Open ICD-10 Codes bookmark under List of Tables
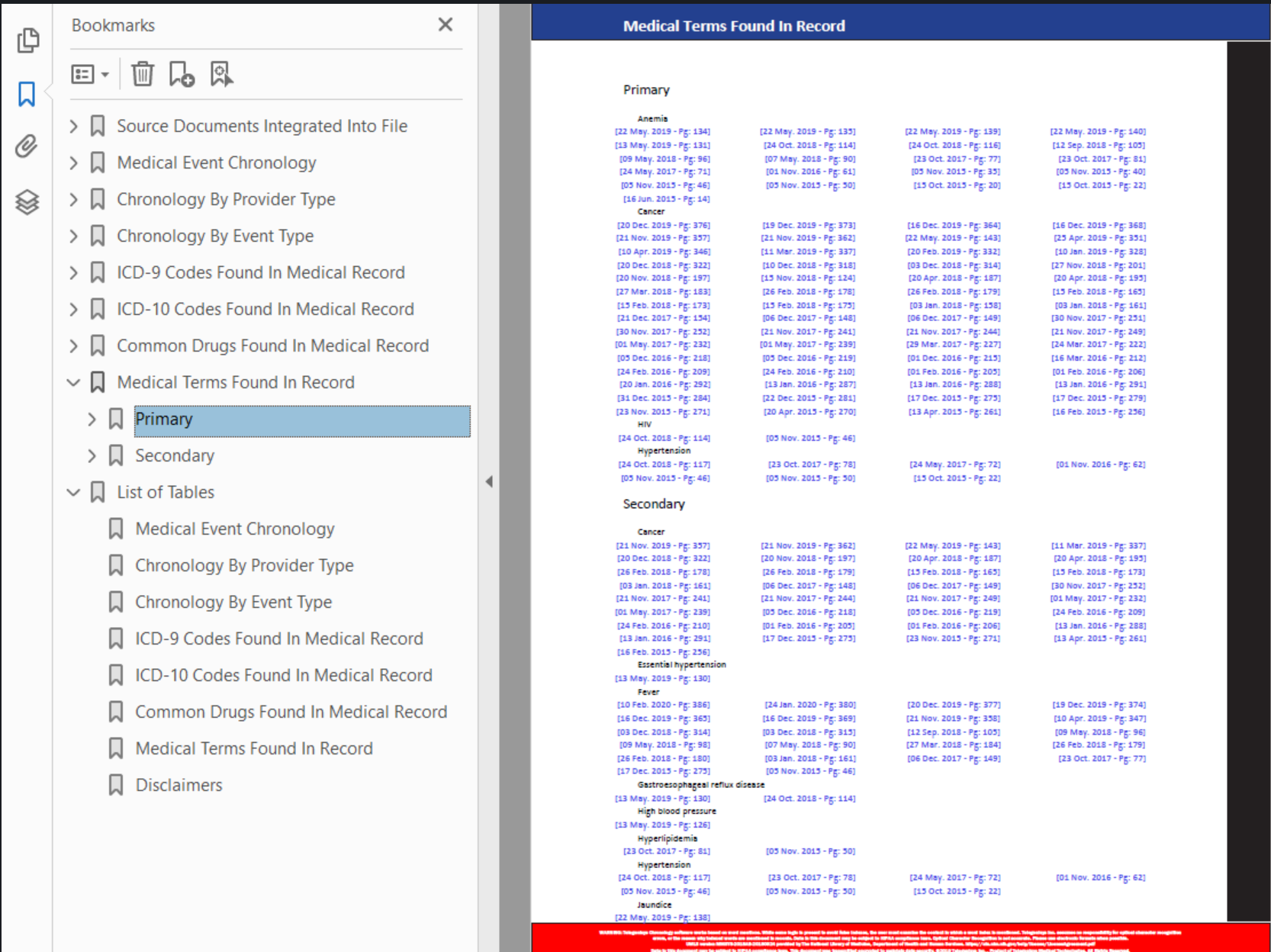This screenshot has width=1271, height=952. pyautogui.click(x=284, y=675)
